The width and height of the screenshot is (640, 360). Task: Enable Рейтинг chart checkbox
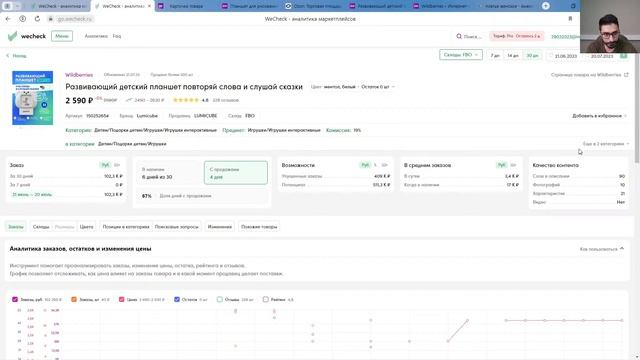(266, 299)
